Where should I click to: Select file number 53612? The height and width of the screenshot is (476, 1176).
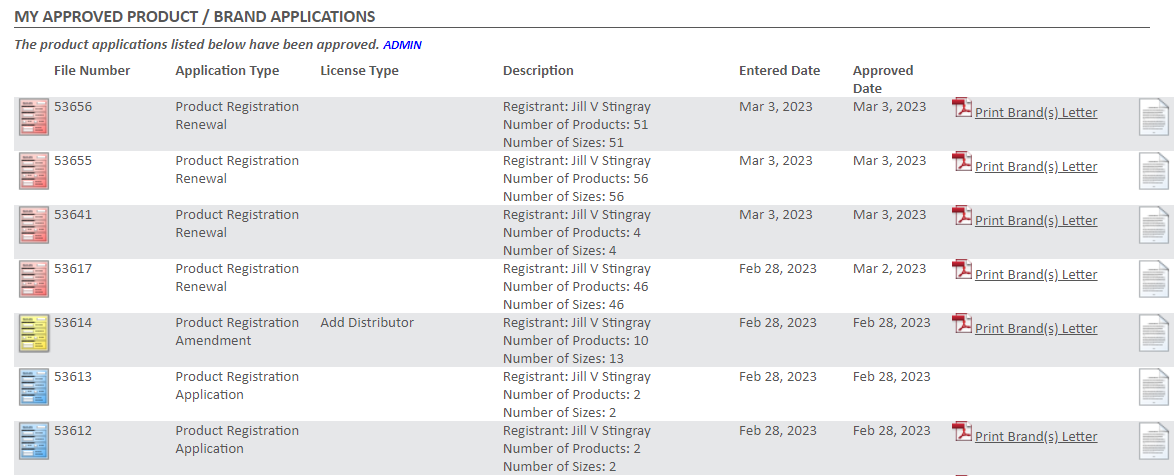[x=73, y=430]
